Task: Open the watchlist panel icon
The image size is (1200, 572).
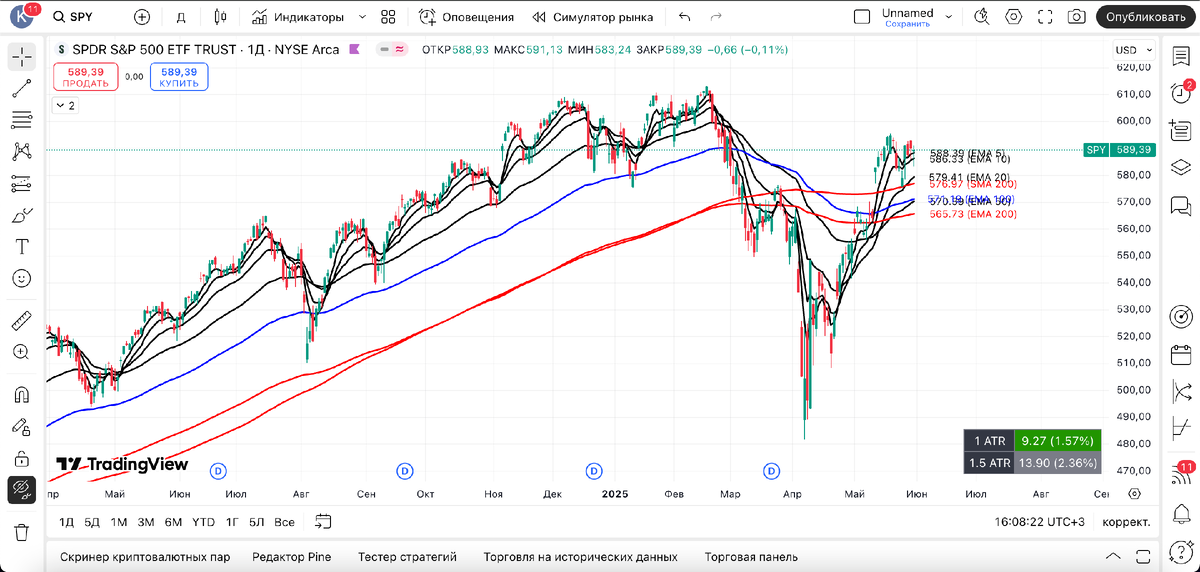Action: tap(1181, 56)
